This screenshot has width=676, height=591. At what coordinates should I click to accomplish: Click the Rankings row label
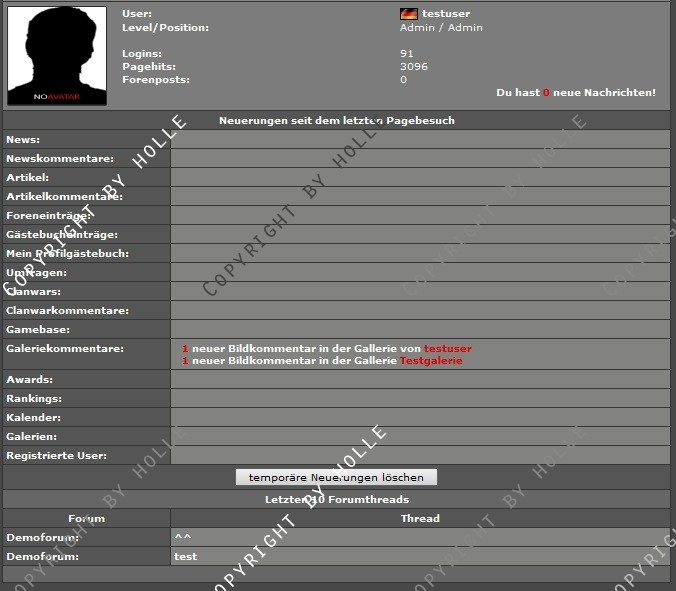tap(33, 399)
